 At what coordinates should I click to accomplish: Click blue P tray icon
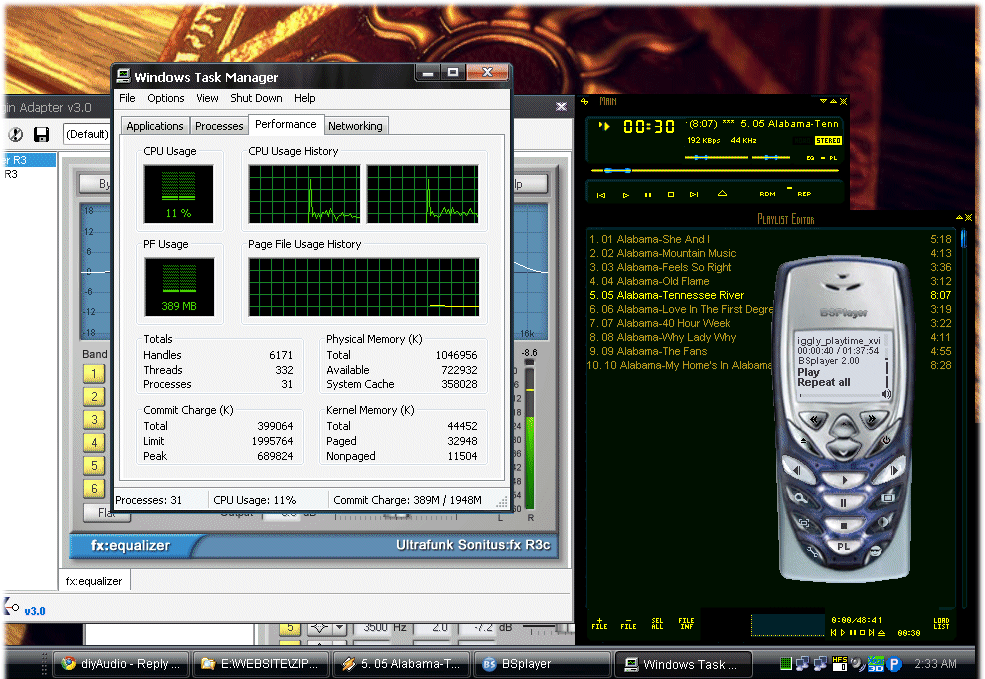894,663
